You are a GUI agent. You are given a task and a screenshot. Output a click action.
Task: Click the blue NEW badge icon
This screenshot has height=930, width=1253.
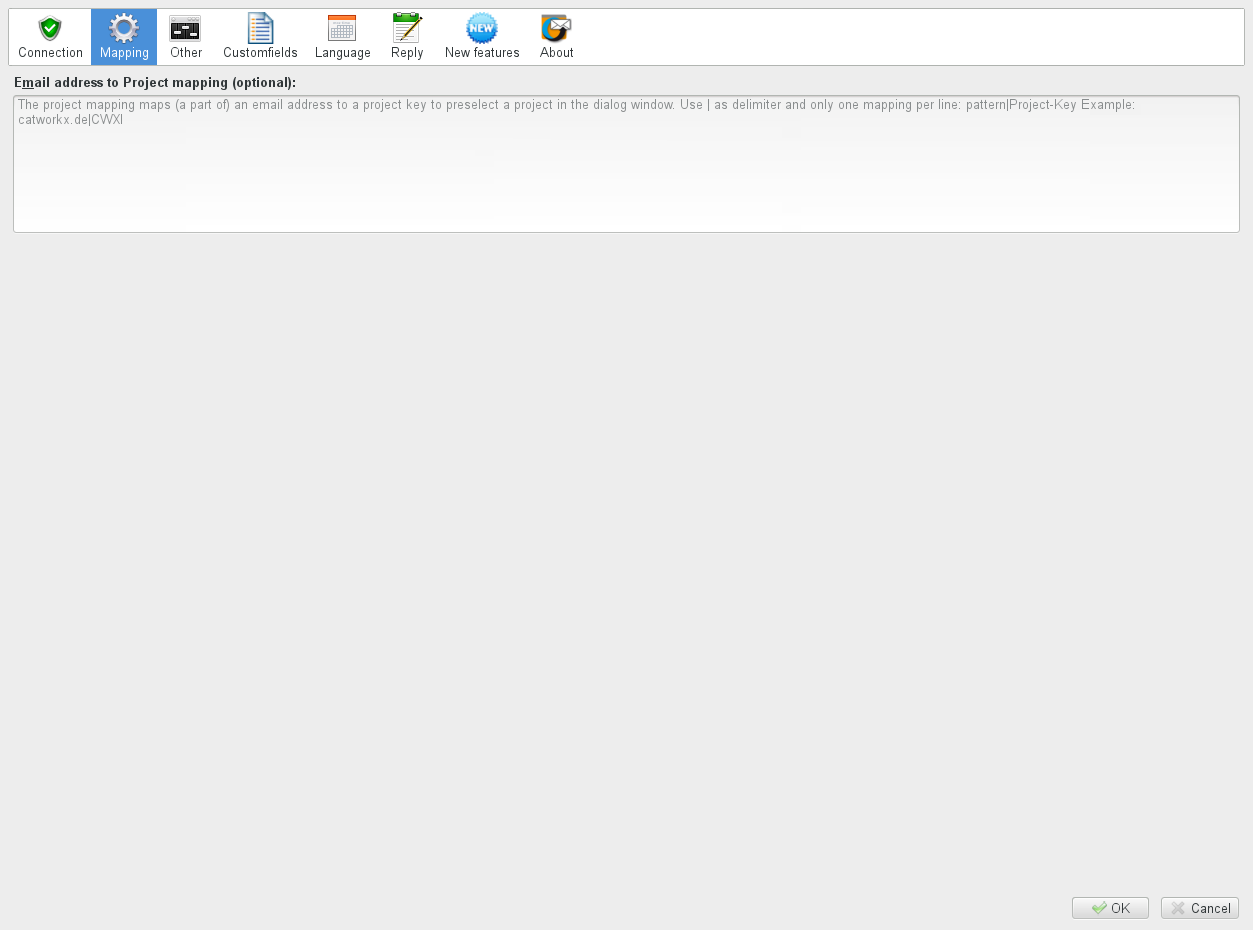(482, 28)
